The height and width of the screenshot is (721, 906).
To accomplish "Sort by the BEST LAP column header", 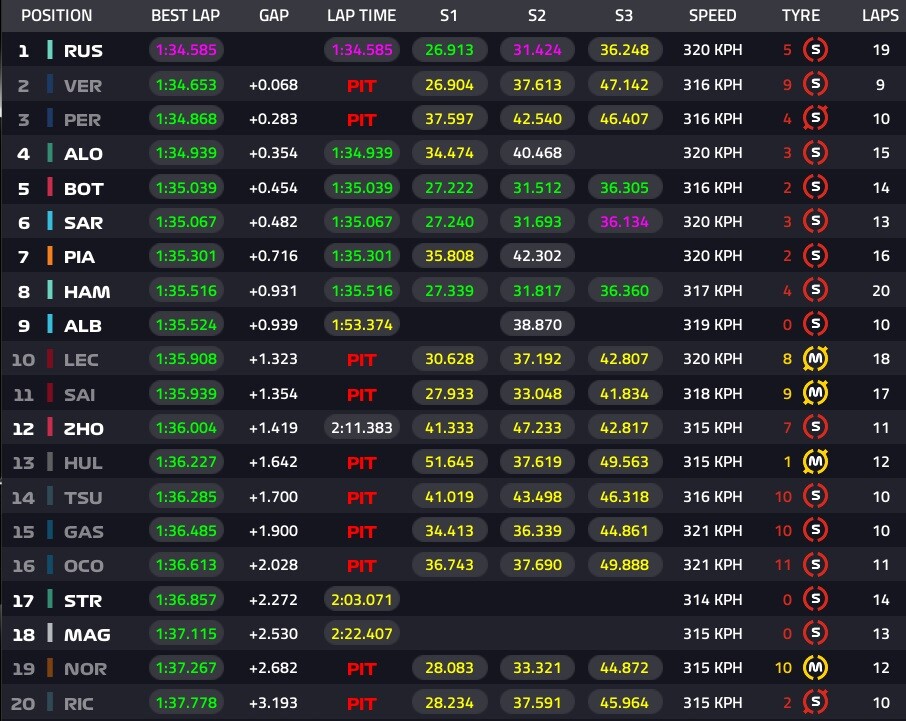I will (x=185, y=16).
